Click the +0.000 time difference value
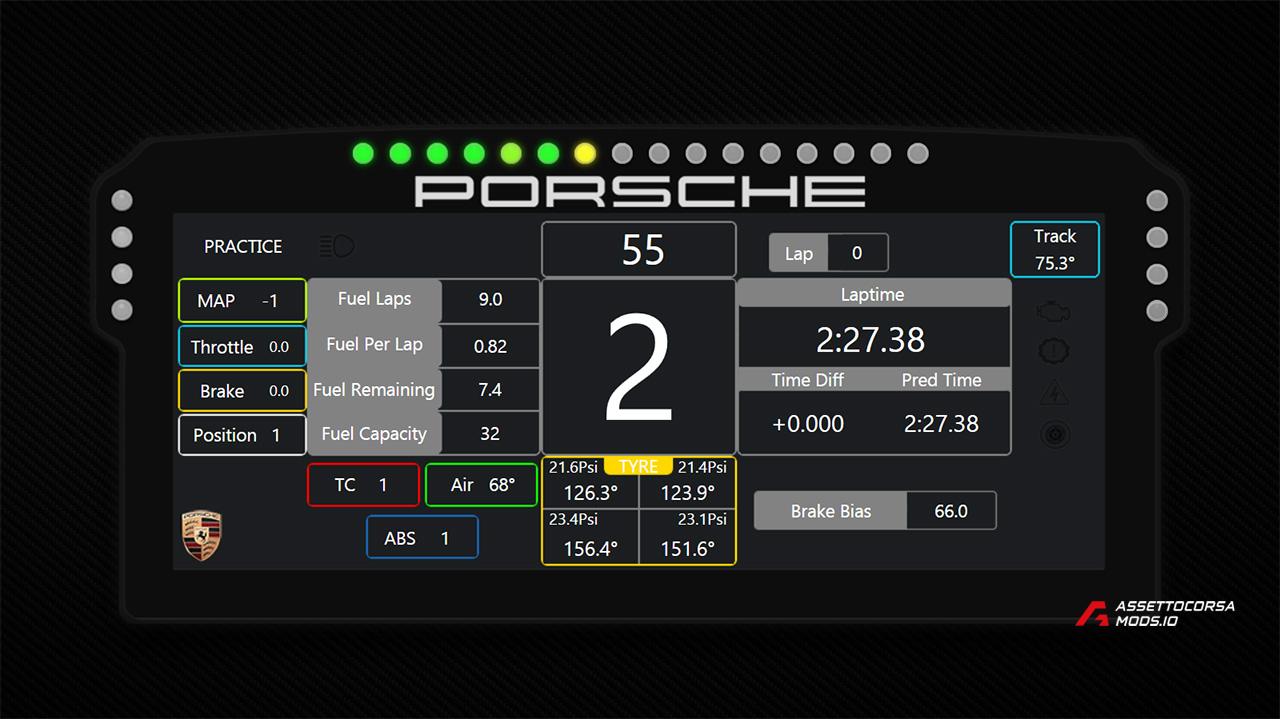The image size is (1280, 719). coord(808,423)
